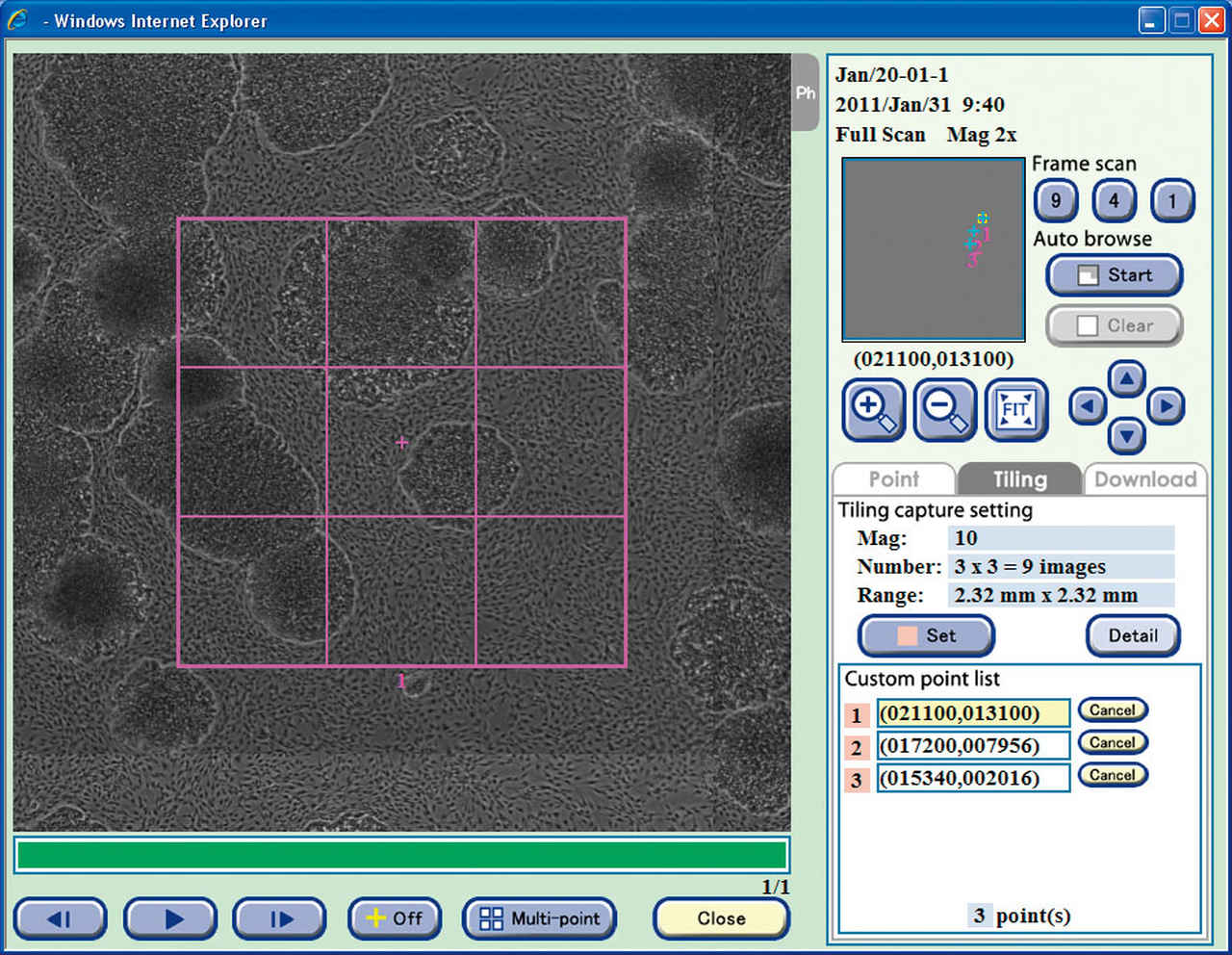Pan up with the up arrow
The image size is (1232, 955).
[x=1126, y=378]
